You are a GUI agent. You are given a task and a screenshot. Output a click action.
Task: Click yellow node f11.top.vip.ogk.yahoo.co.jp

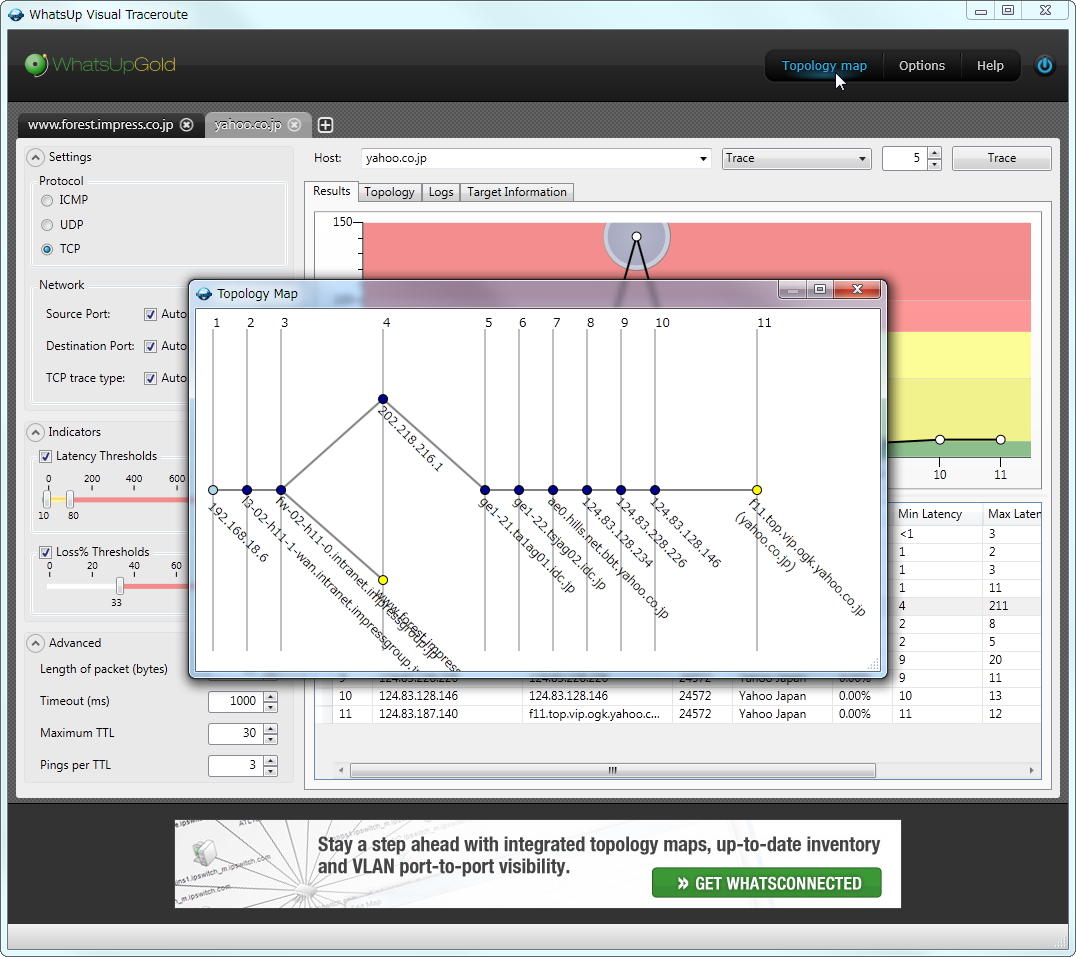click(x=756, y=490)
